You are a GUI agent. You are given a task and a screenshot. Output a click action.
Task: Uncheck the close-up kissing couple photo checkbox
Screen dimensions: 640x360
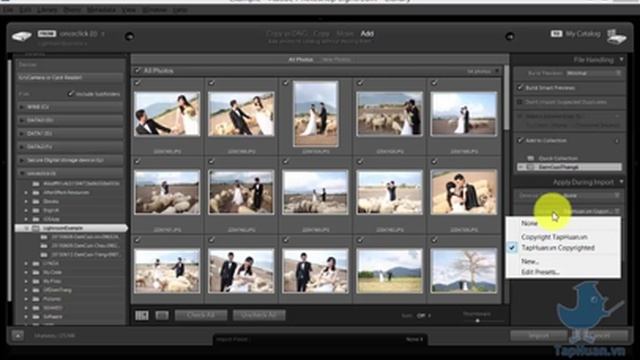click(434, 161)
